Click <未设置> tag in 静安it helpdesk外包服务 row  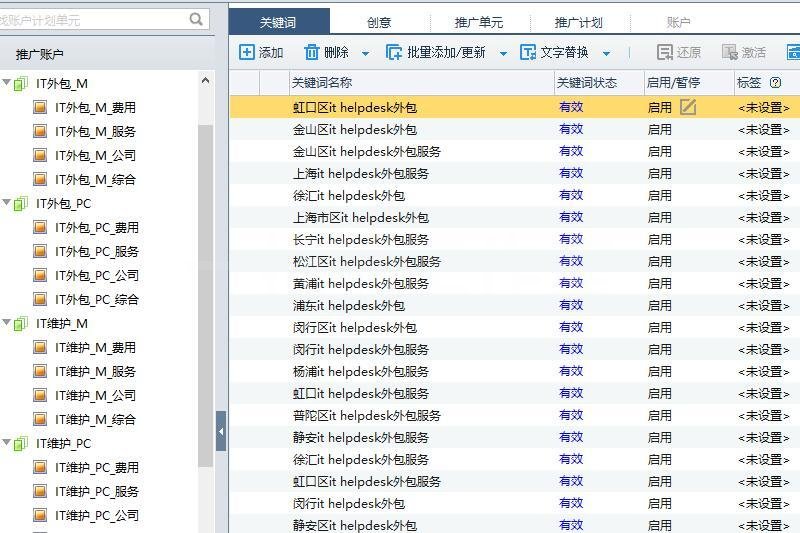764,438
